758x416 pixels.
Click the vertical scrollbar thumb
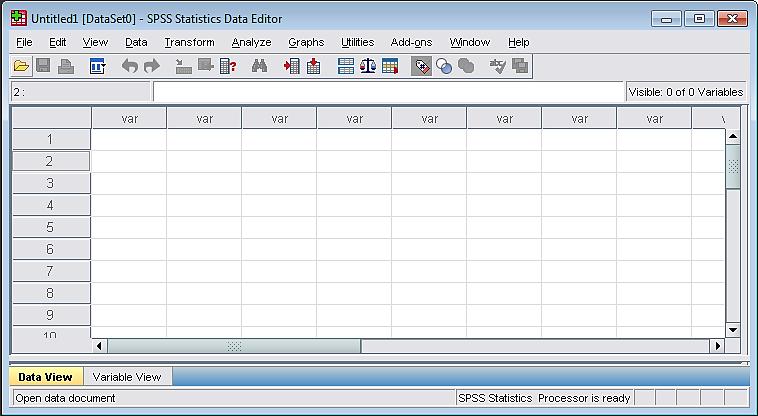coord(733,167)
